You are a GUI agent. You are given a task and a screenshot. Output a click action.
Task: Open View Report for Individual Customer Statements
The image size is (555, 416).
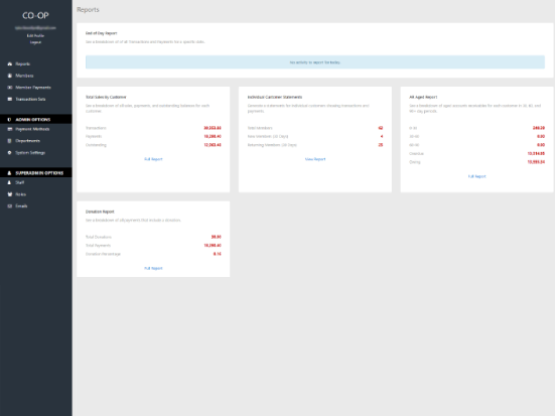[315, 159]
